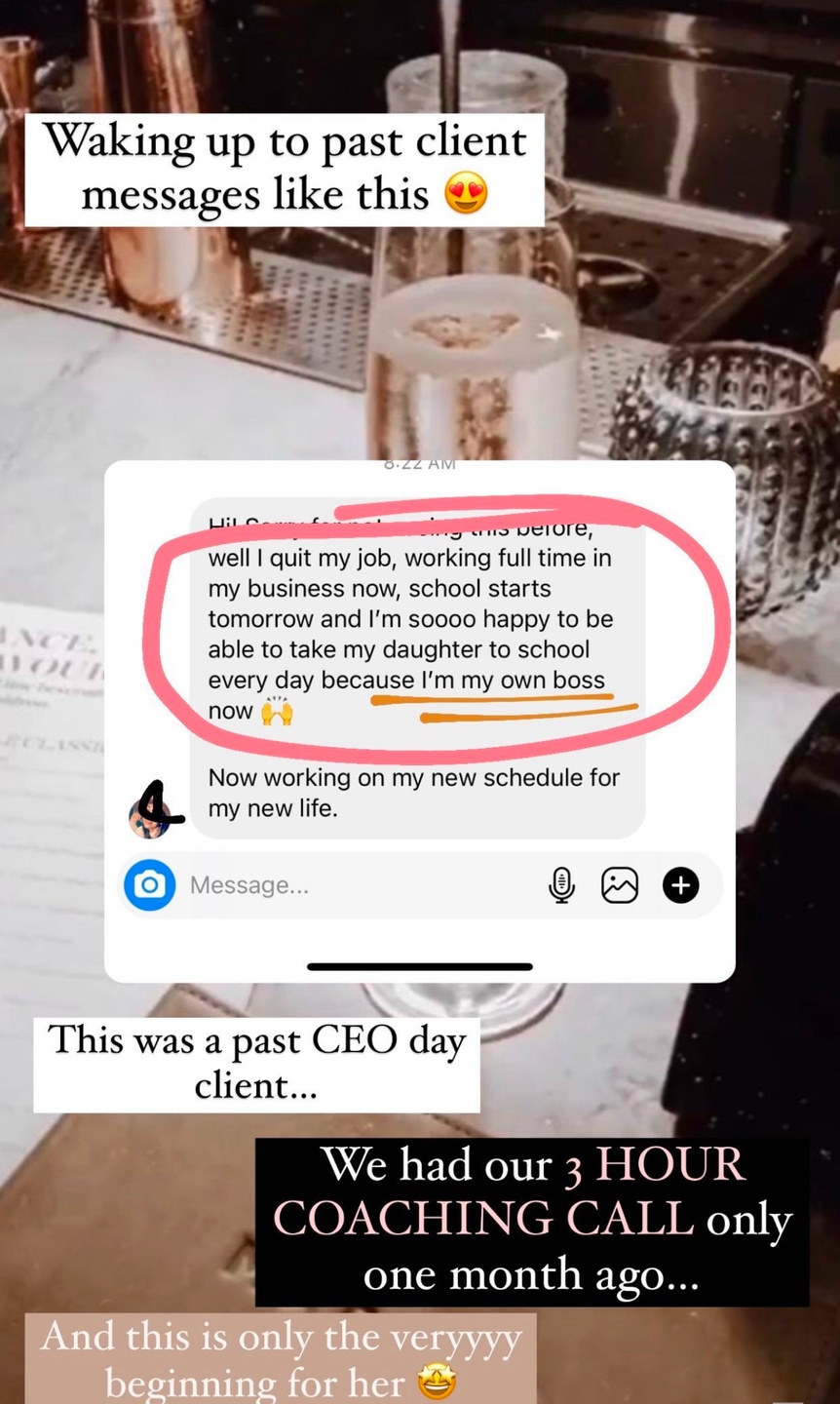Tap the 'veryyyy beginning for her' caption
Screen dimensions: 840x1404
click(281, 1359)
